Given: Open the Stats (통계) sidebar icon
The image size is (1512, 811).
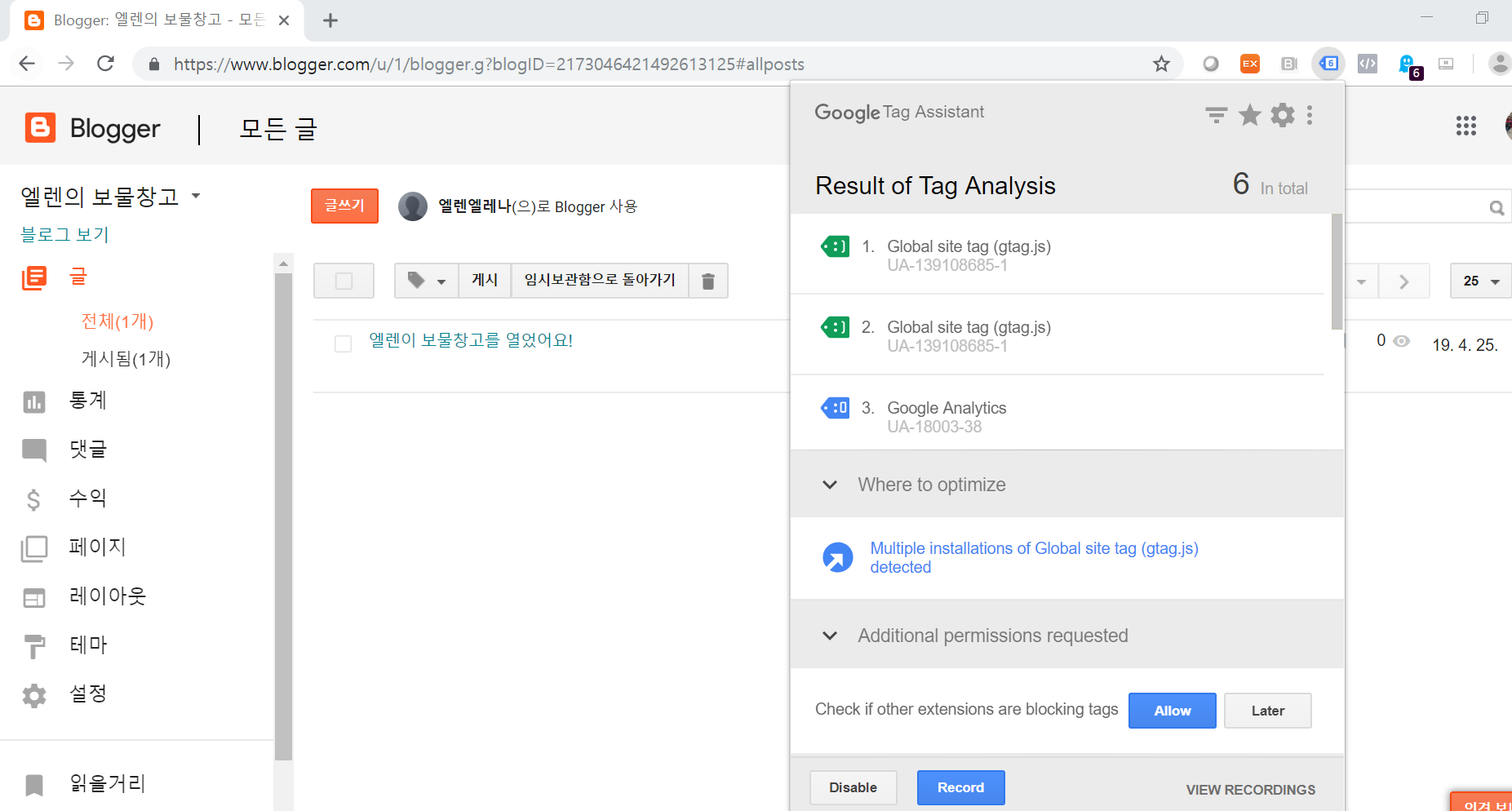Looking at the screenshot, I should 34,401.
